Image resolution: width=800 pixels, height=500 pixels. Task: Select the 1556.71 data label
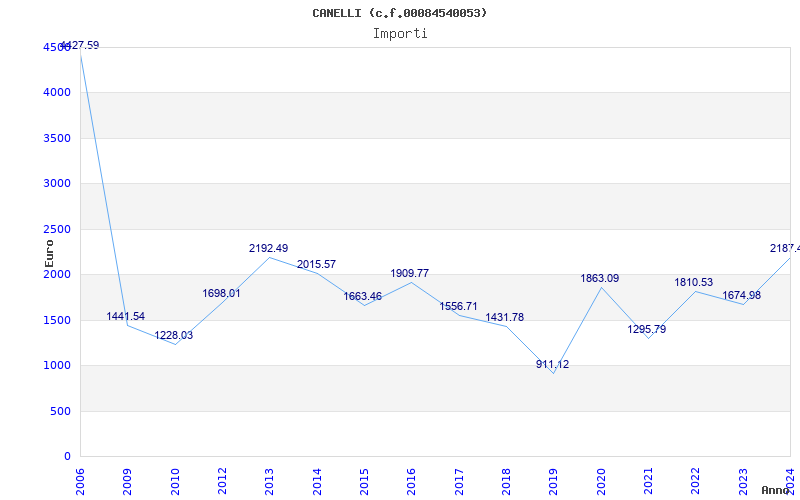pos(458,306)
